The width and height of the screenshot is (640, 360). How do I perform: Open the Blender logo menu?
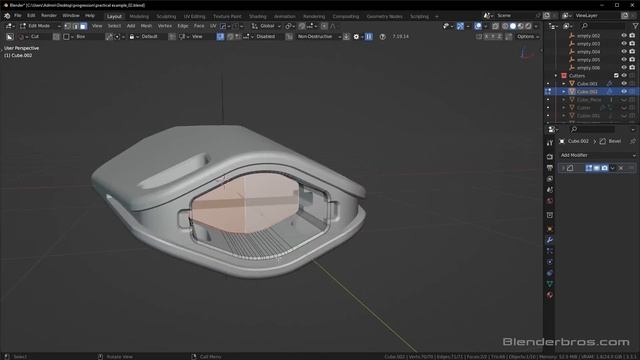pos(7,16)
